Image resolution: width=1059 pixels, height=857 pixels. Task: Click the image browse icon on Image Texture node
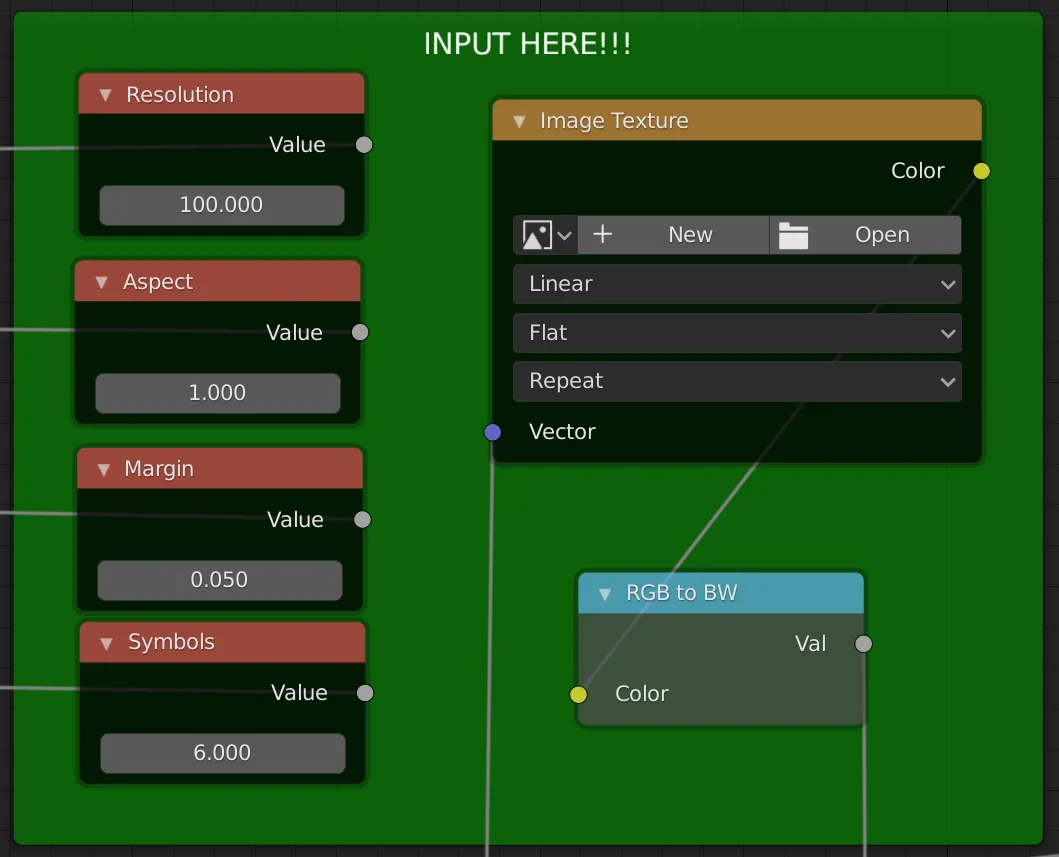538,235
